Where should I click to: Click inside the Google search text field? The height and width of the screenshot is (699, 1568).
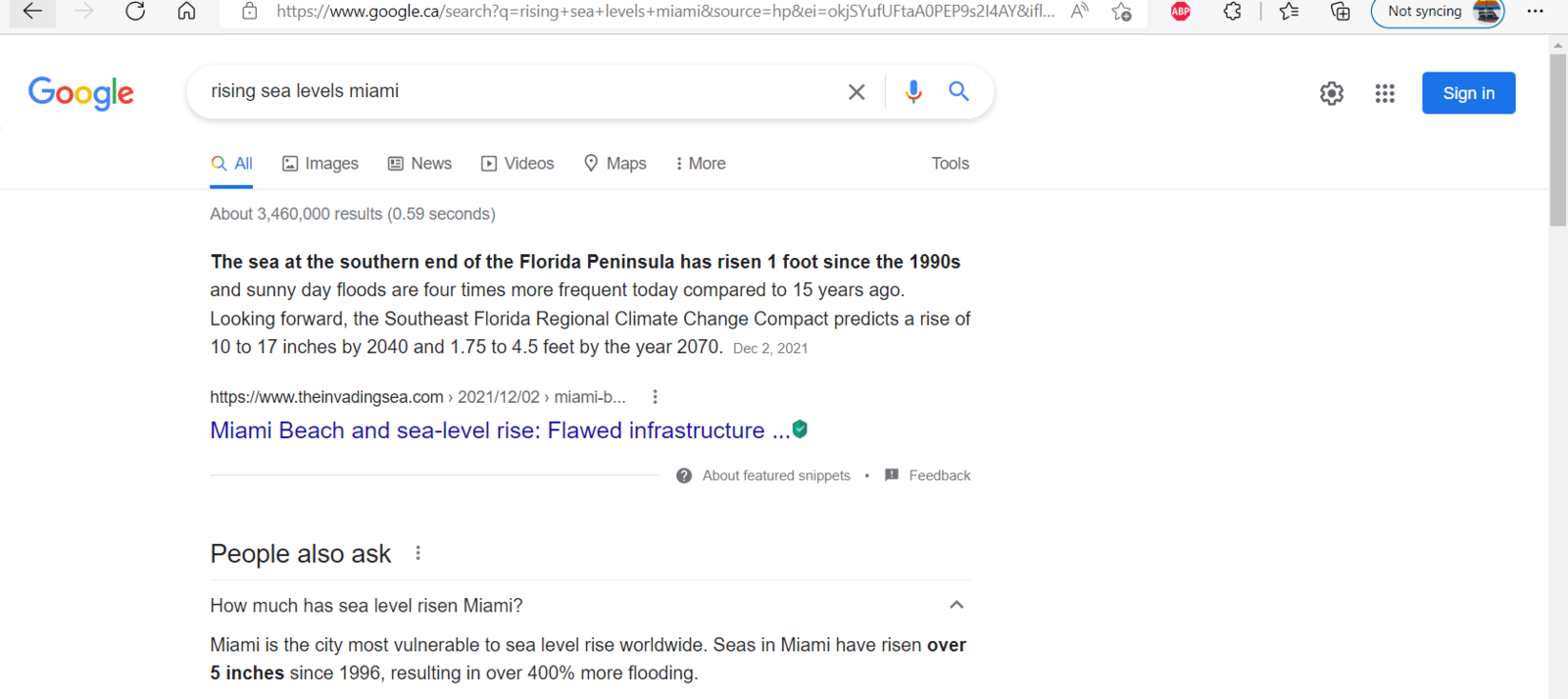pyautogui.click(x=519, y=91)
